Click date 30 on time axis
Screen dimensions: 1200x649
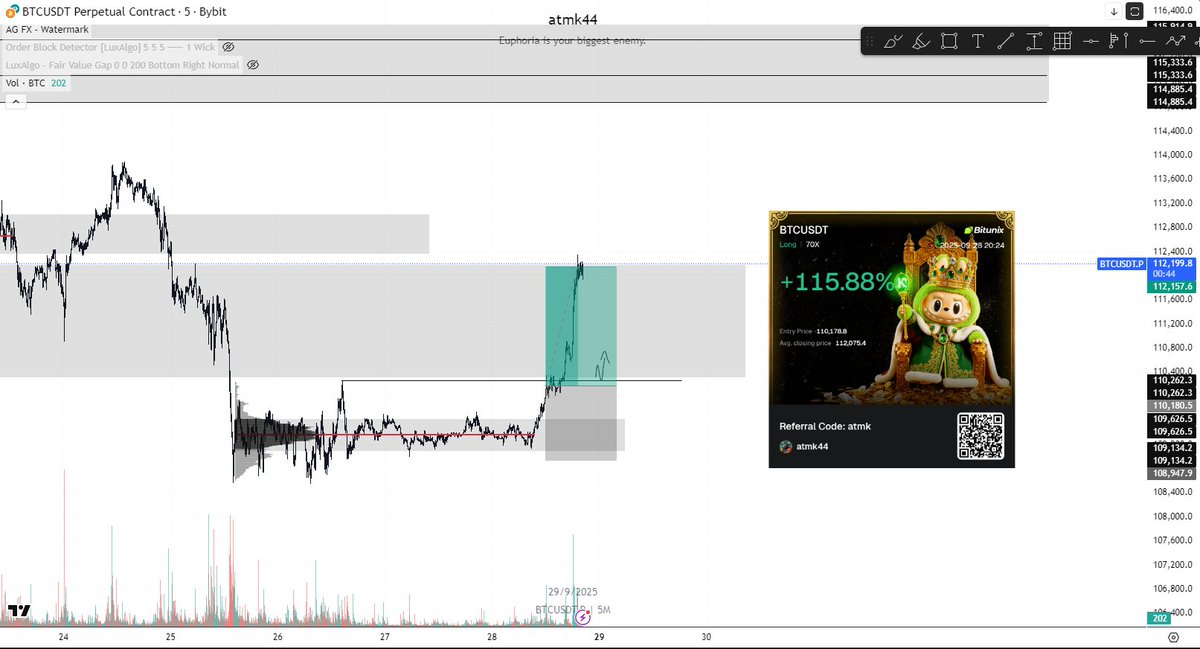tap(706, 637)
